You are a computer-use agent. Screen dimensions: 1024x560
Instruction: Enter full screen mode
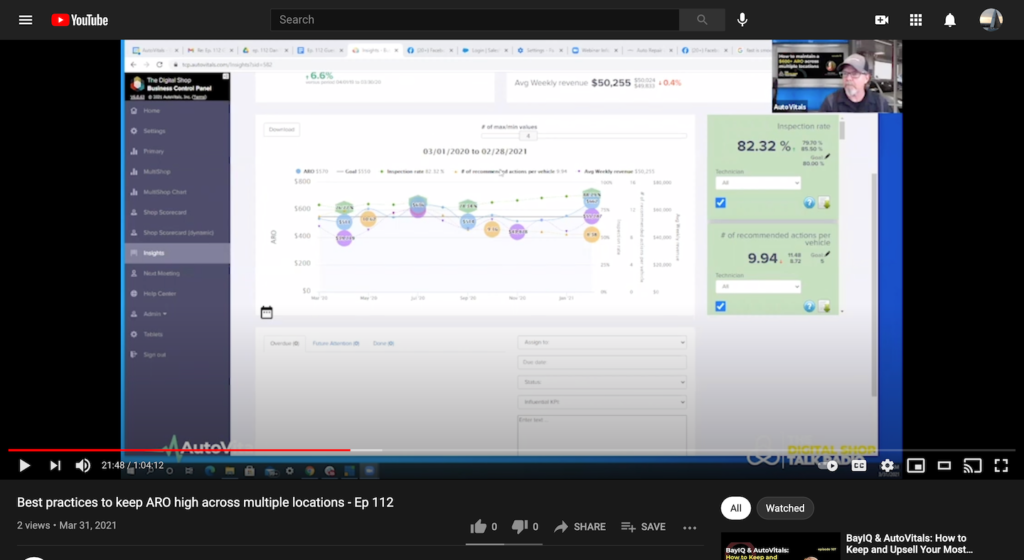coord(1001,465)
